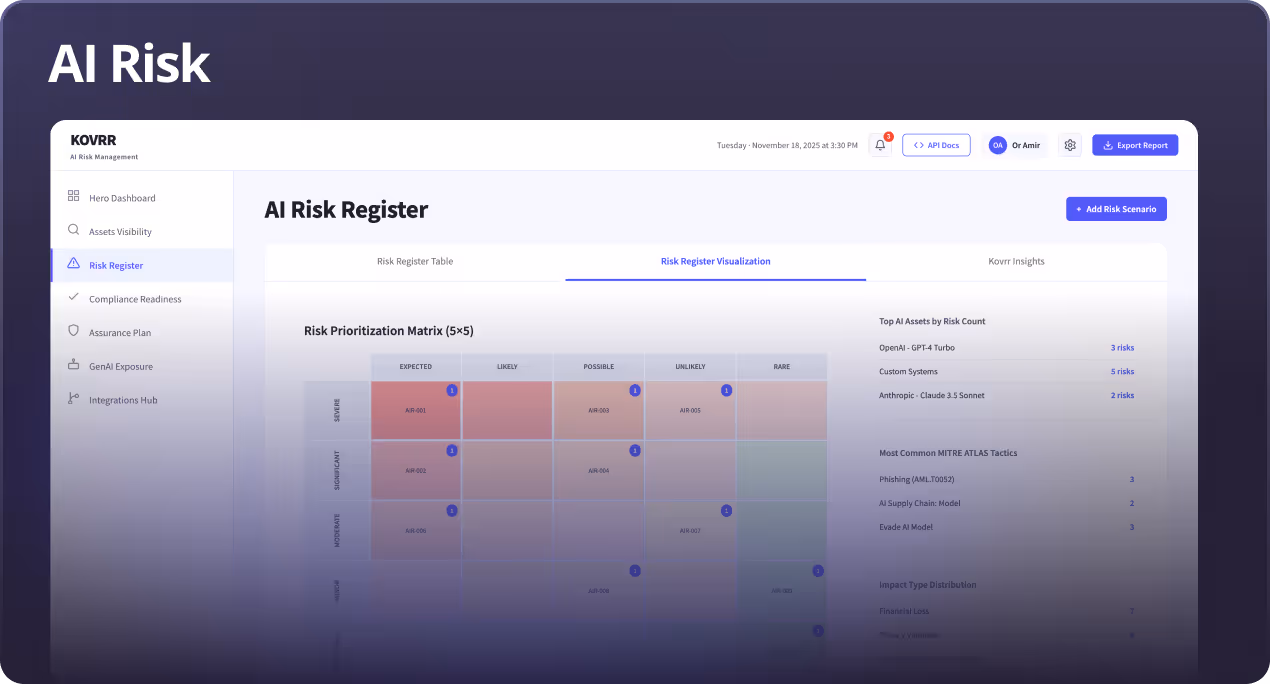Click the OA user avatar
This screenshot has width=1270, height=684.
coord(997,145)
